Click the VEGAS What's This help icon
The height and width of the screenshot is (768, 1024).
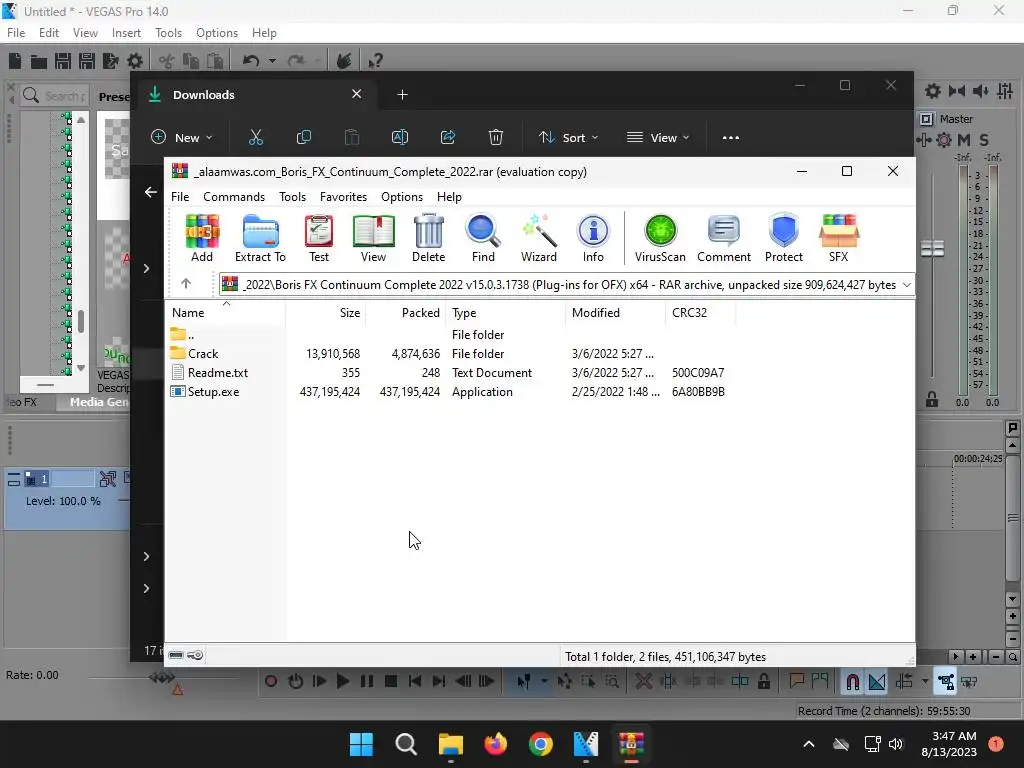(374, 61)
